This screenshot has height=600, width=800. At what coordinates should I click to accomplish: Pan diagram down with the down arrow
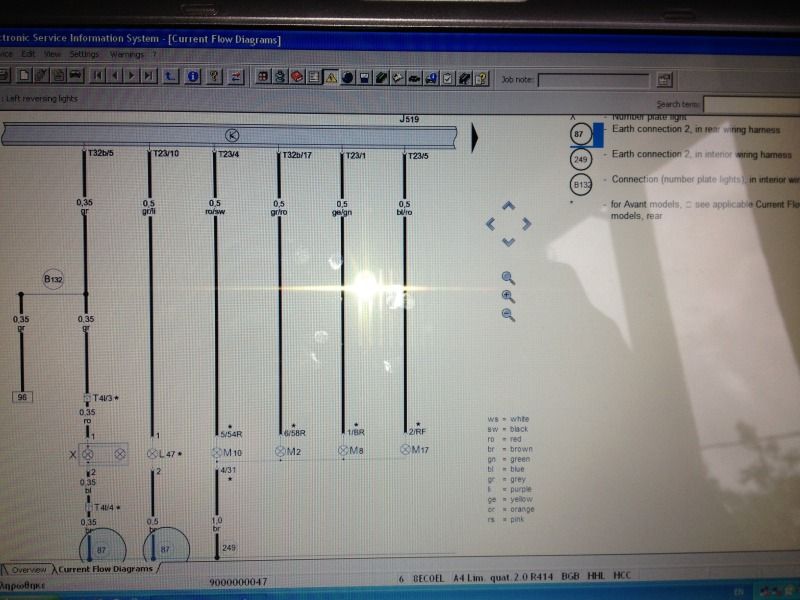click(508, 242)
